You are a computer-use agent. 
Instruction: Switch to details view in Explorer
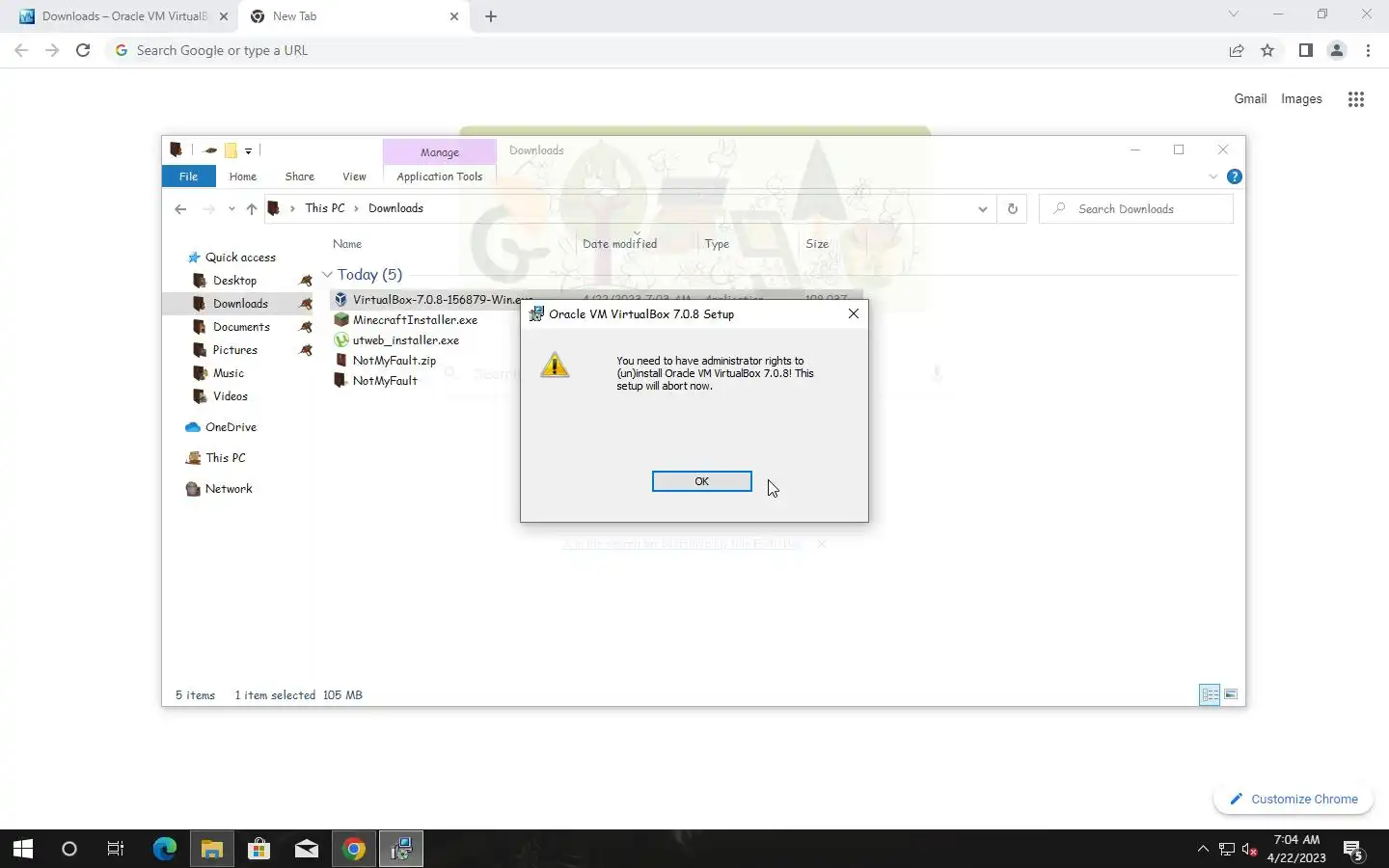pyautogui.click(x=1210, y=694)
